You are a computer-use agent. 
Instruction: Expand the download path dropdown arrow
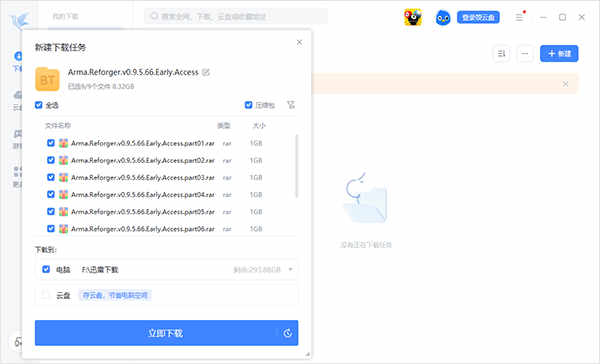pyautogui.click(x=290, y=269)
